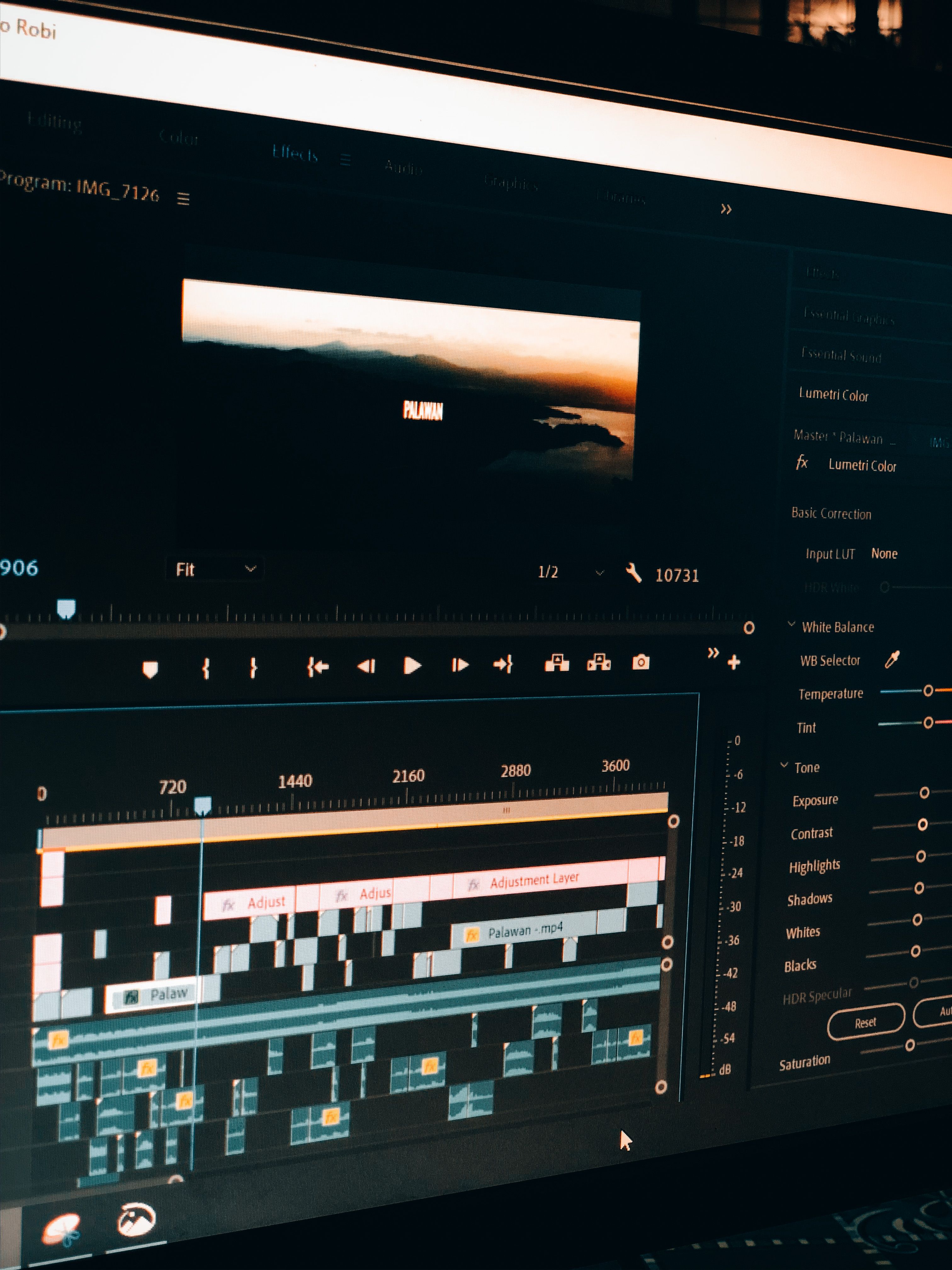
Task: Open the Effects panel on the right
Action: point(822,273)
